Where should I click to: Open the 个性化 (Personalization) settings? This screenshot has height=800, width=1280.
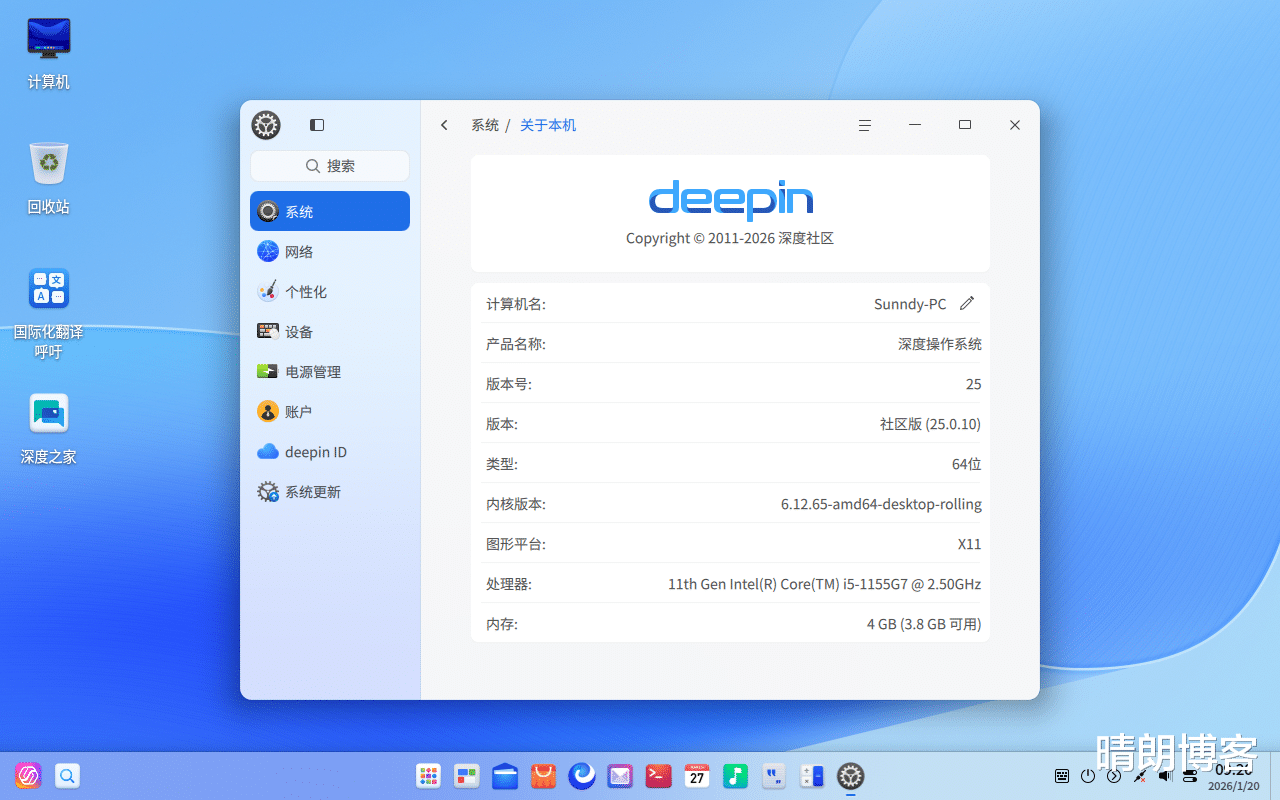(x=306, y=292)
